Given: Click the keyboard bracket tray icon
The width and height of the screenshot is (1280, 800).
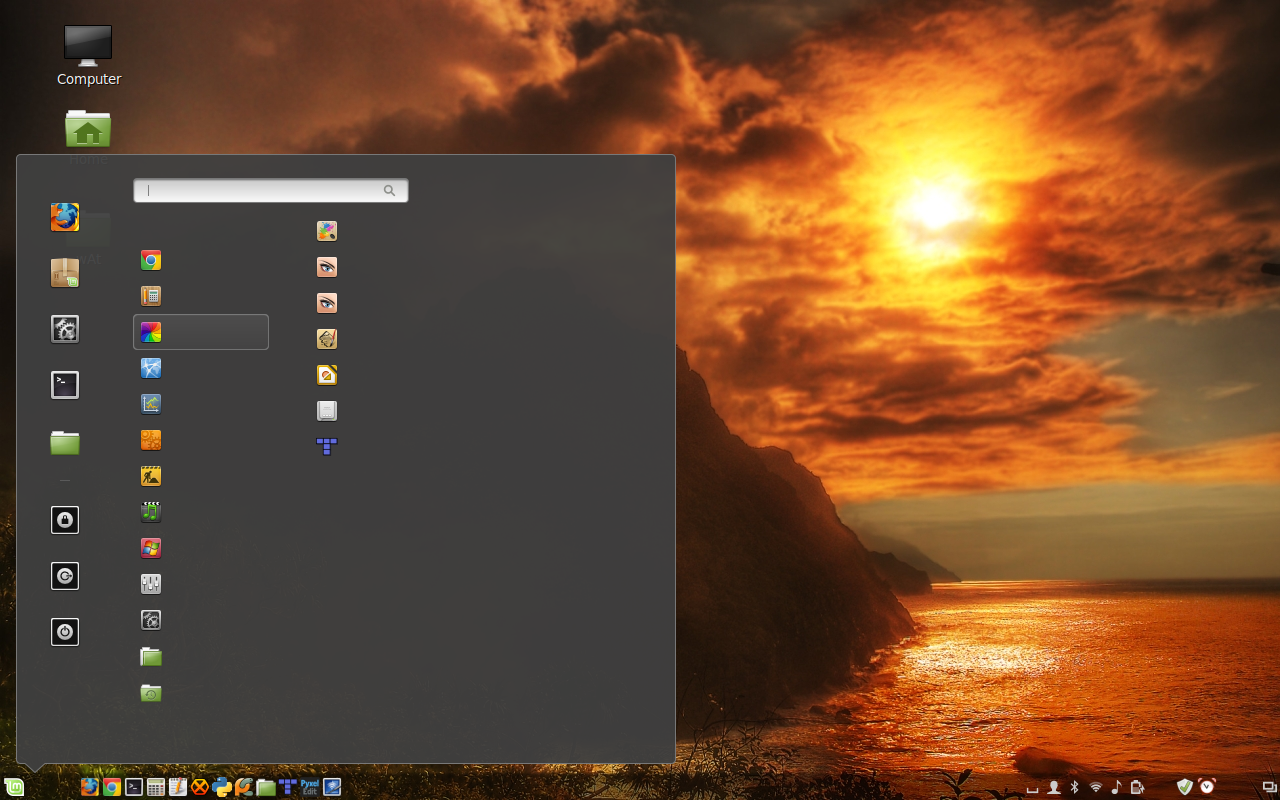Looking at the screenshot, I should pyautogui.click(x=1033, y=788).
